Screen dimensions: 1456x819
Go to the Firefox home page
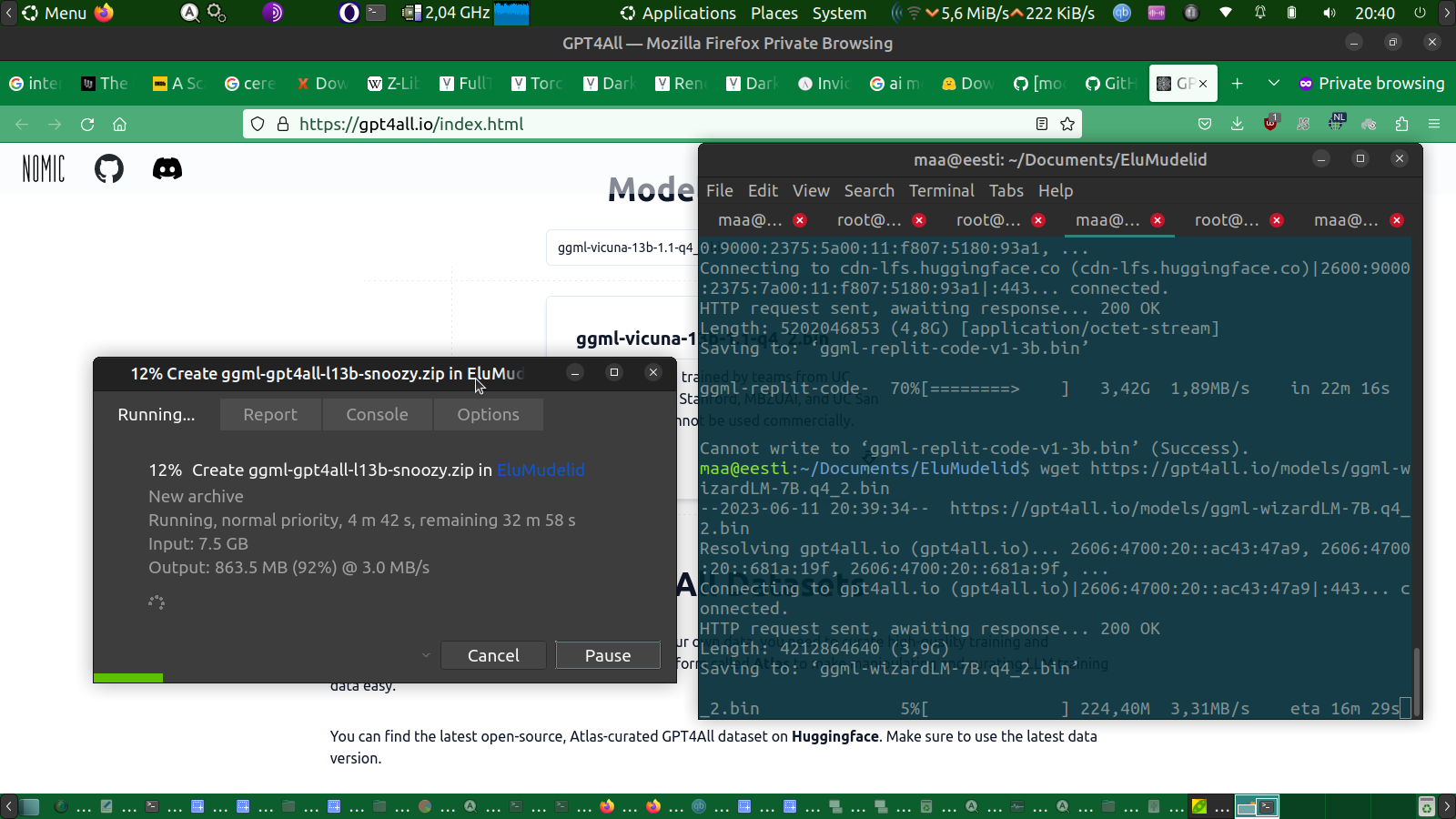tap(119, 124)
